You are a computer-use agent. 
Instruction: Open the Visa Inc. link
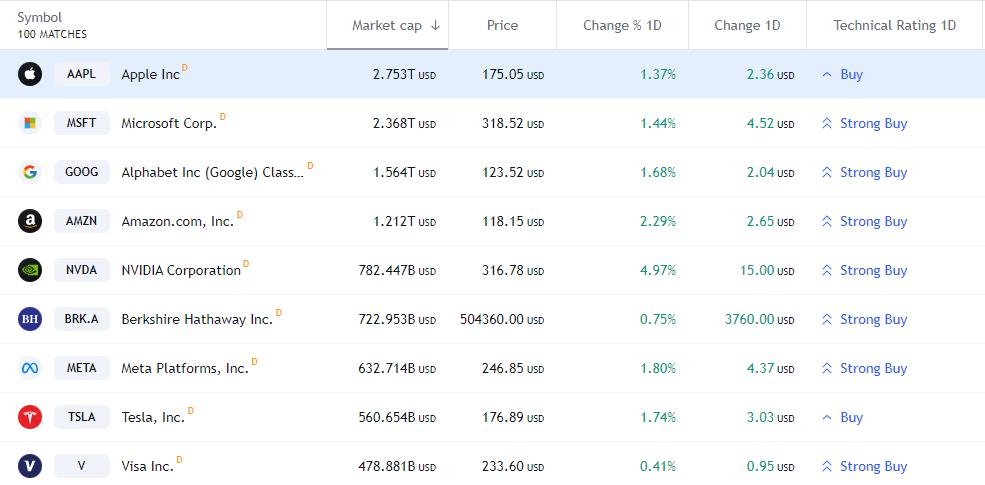click(x=147, y=467)
